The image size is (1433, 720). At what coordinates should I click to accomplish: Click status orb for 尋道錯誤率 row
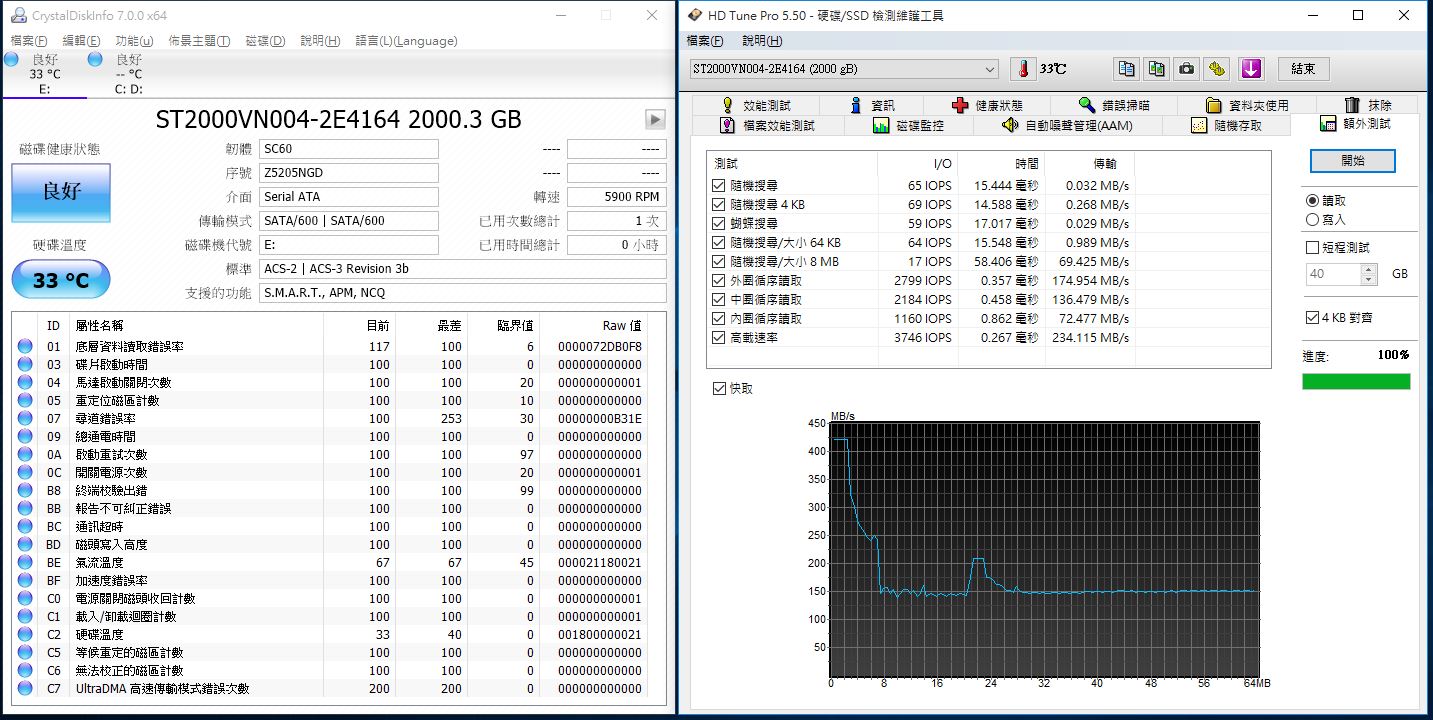coord(24,419)
